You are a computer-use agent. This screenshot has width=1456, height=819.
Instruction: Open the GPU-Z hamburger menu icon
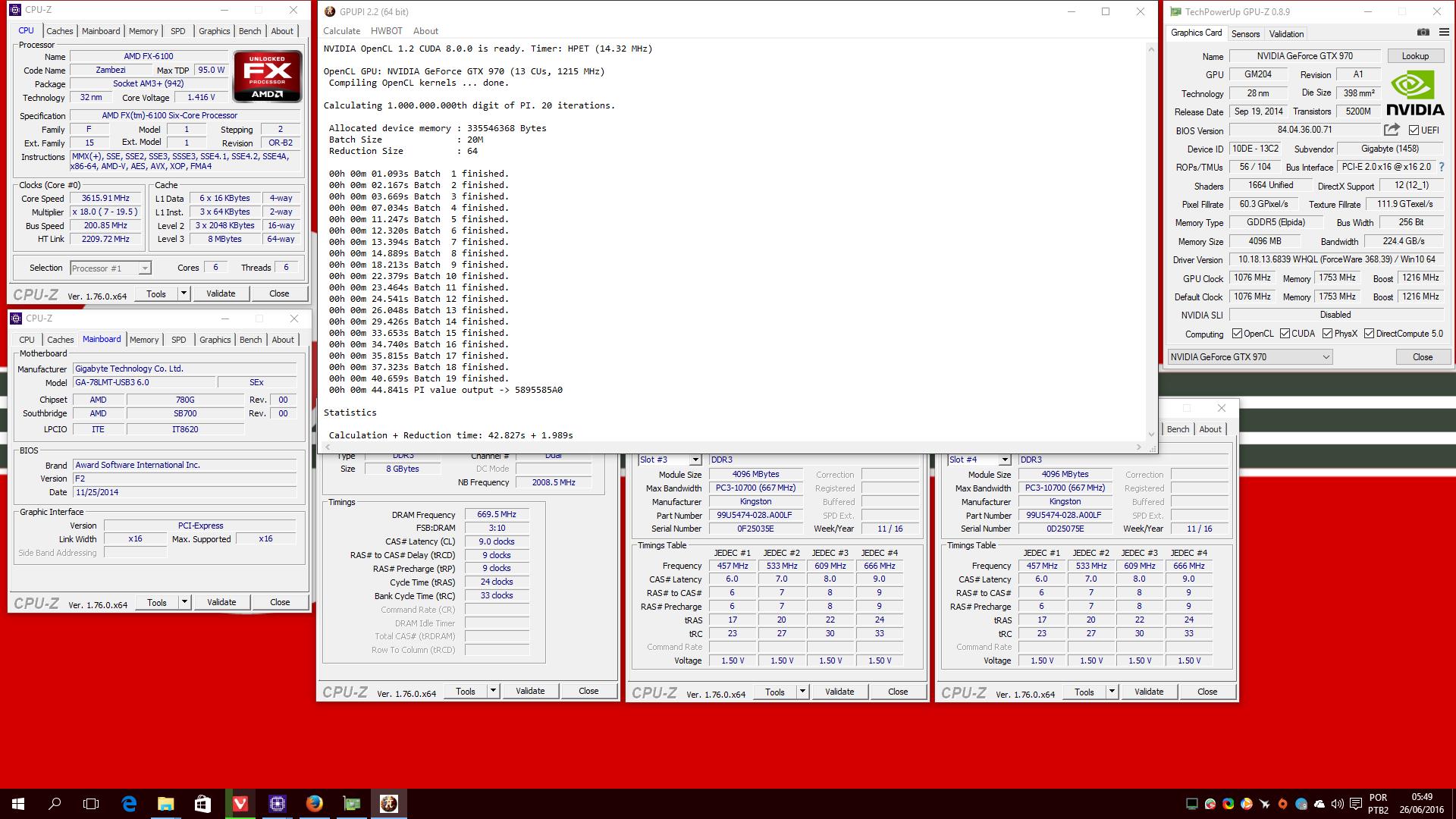point(1443,33)
